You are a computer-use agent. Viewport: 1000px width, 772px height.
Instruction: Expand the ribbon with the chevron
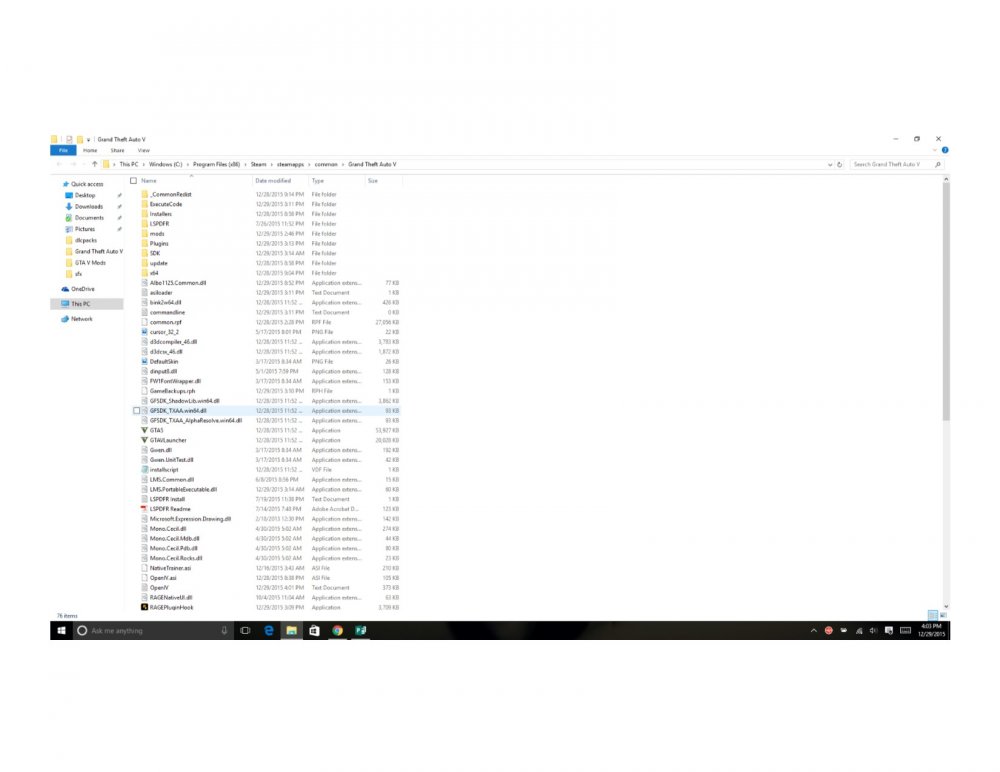[934, 151]
